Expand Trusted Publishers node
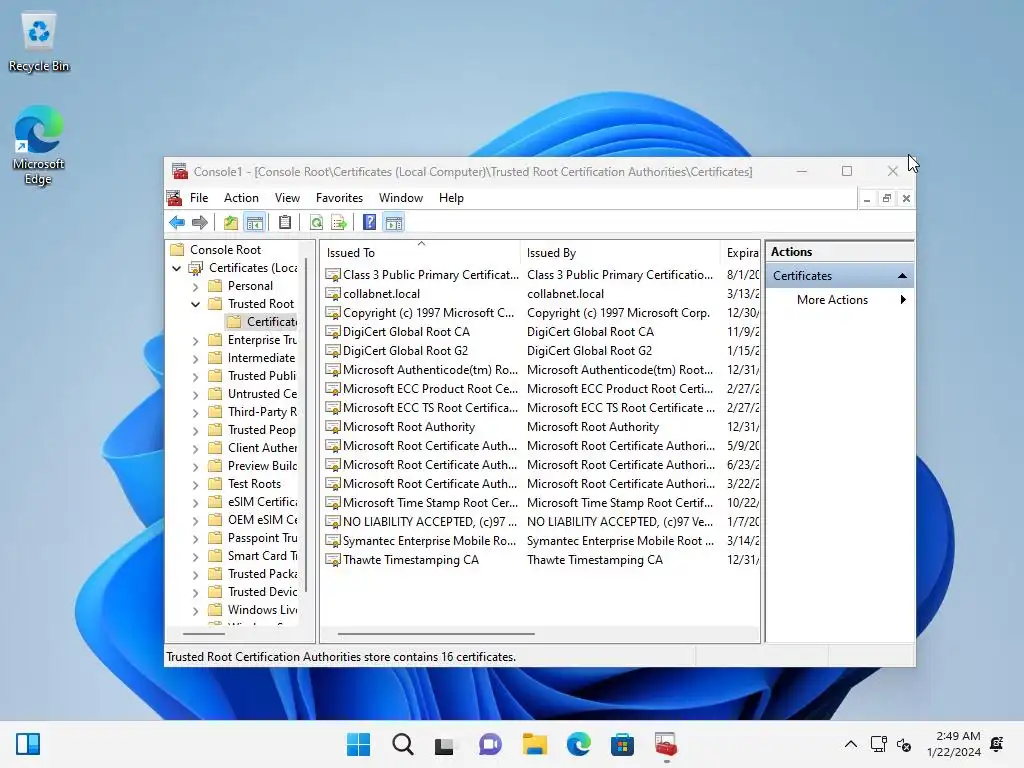This screenshot has width=1024, height=768. pos(195,376)
